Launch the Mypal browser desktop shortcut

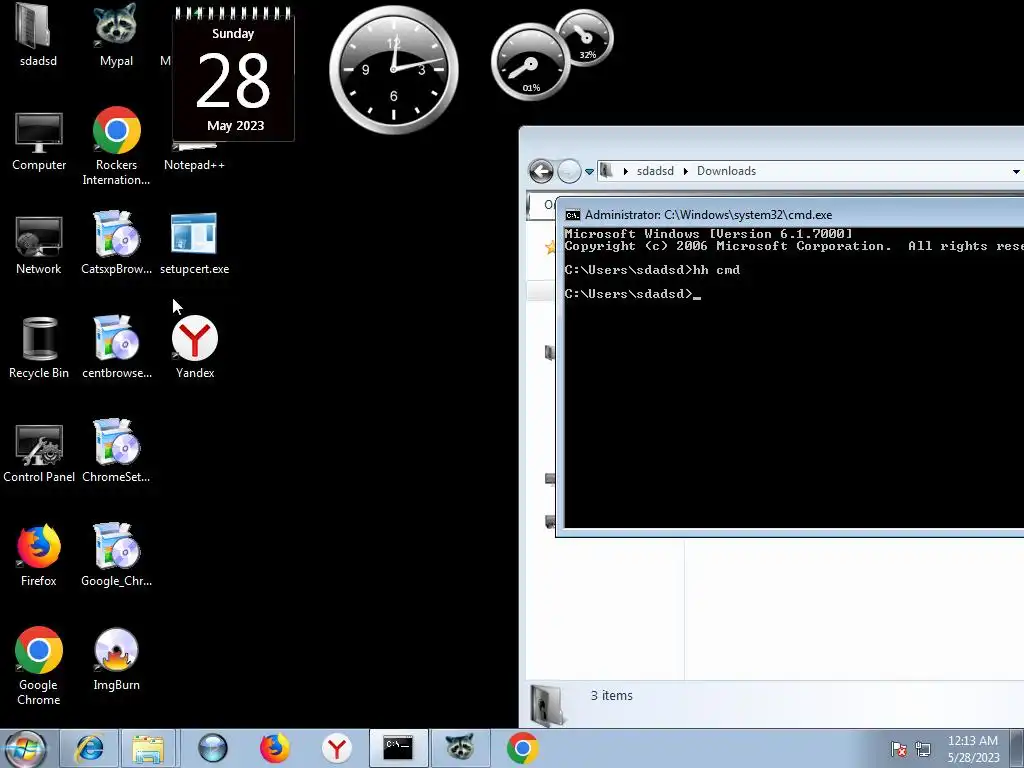click(x=116, y=34)
